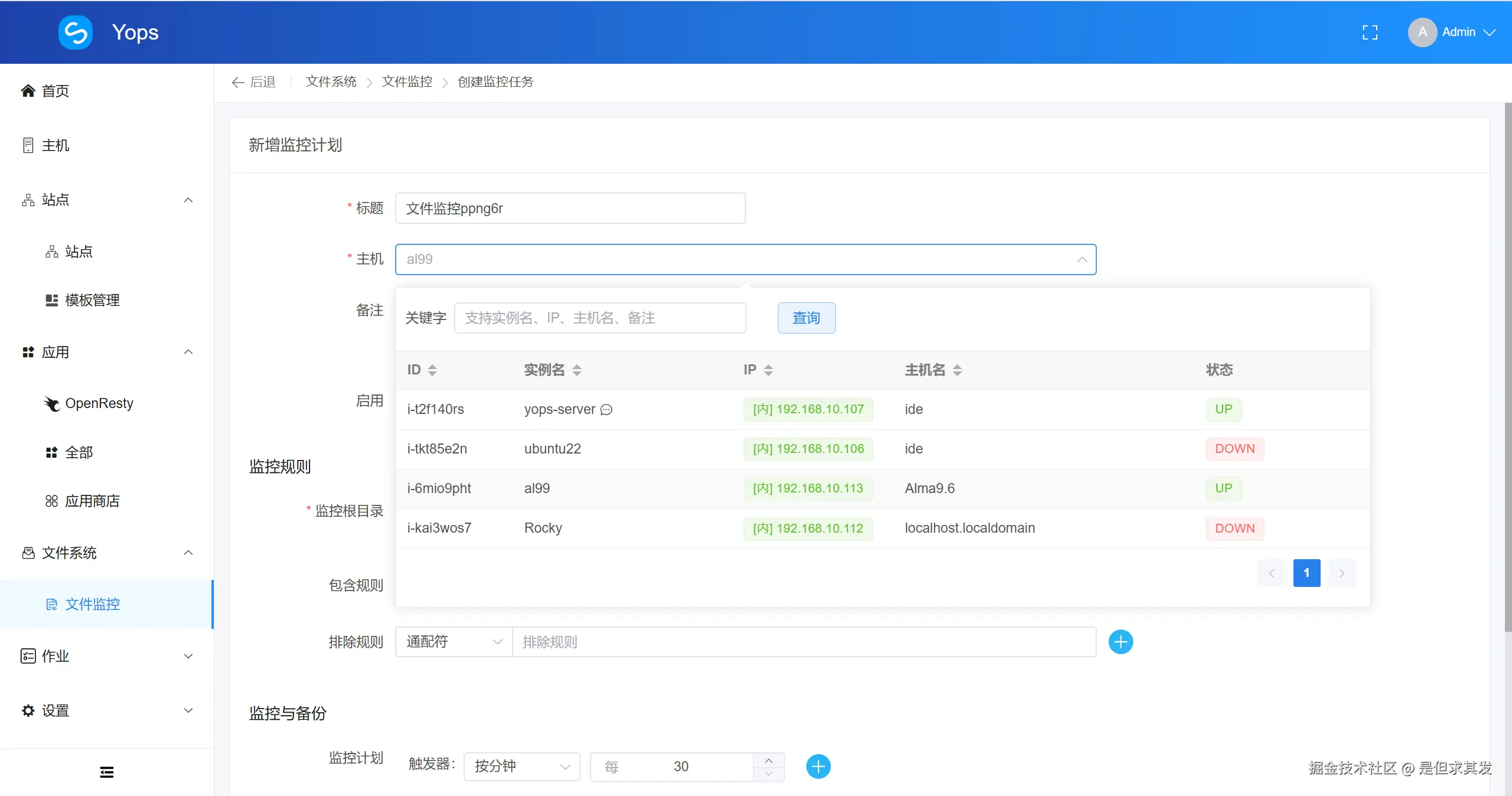Image resolution: width=1512 pixels, height=796 pixels.
Task: Click the 关键字 keyword search field
Action: coord(599,318)
